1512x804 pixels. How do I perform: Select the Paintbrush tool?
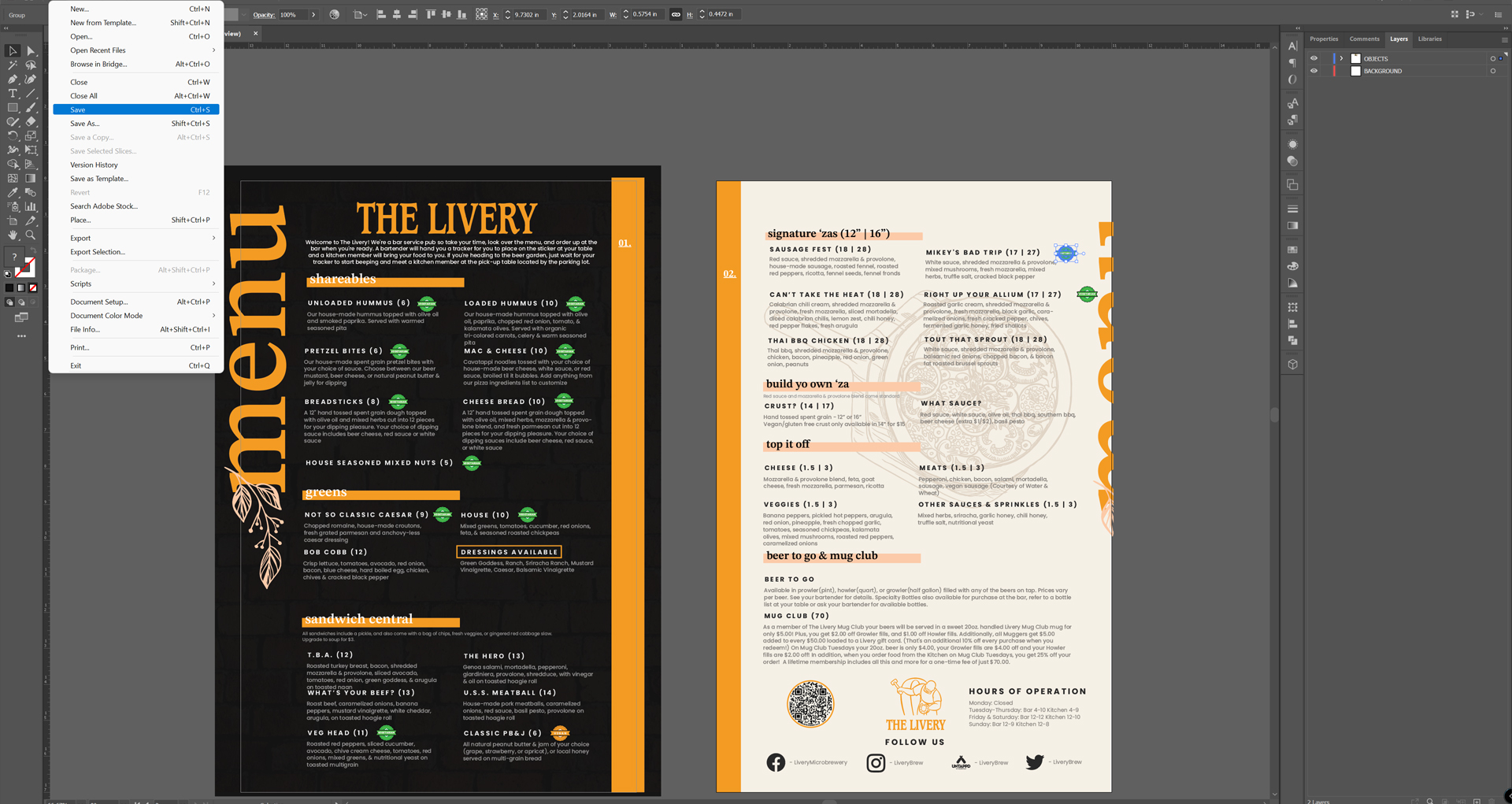point(31,108)
